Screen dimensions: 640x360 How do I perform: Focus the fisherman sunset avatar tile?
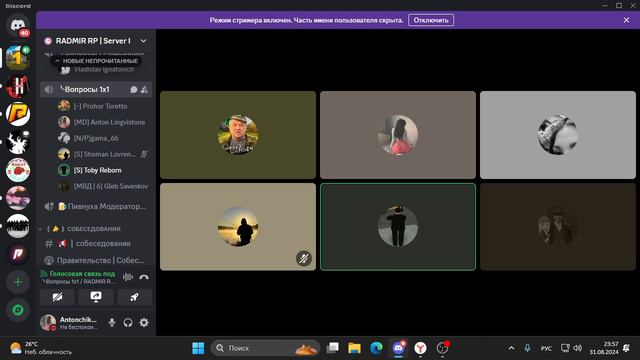click(238, 227)
